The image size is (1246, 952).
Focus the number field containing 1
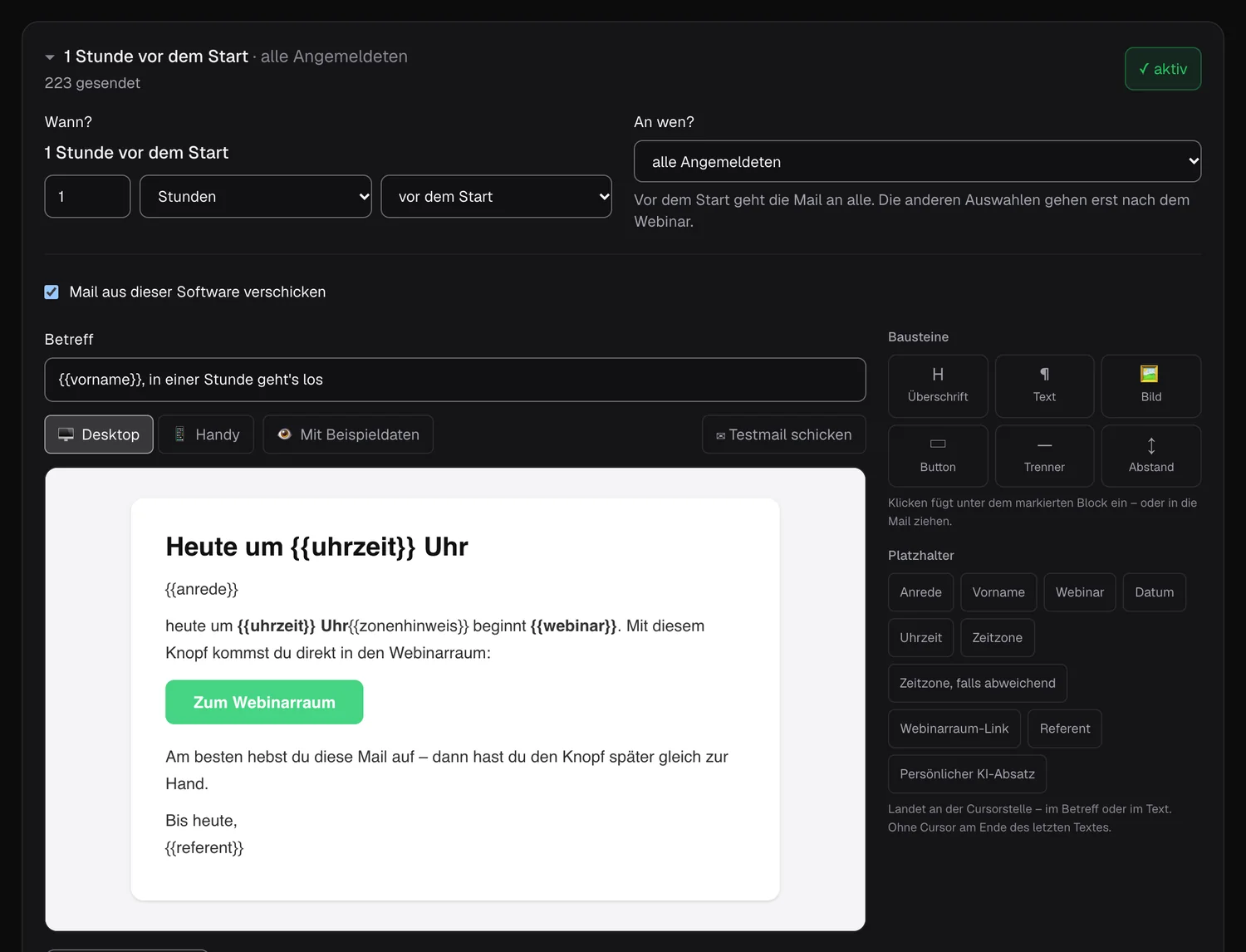(x=87, y=196)
